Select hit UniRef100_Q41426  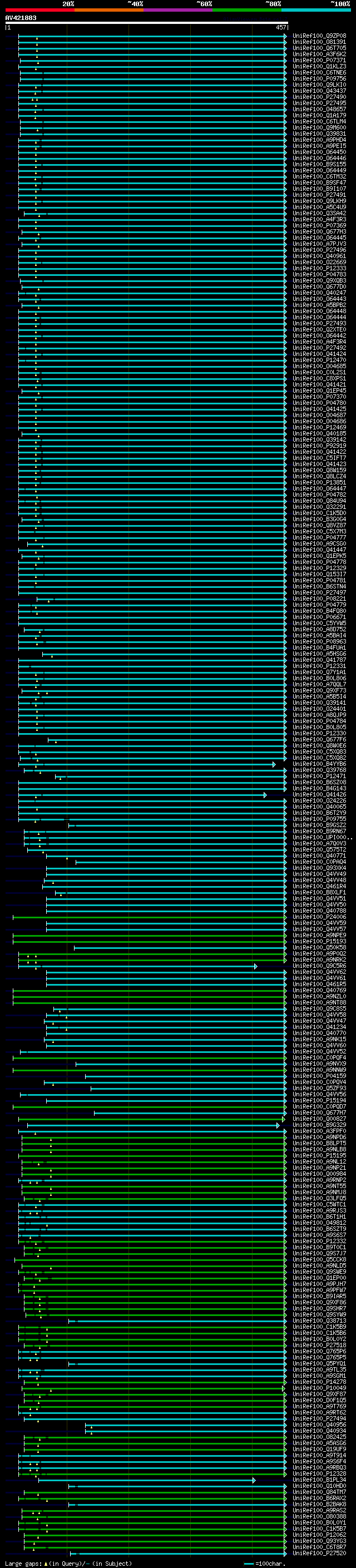point(319,794)
